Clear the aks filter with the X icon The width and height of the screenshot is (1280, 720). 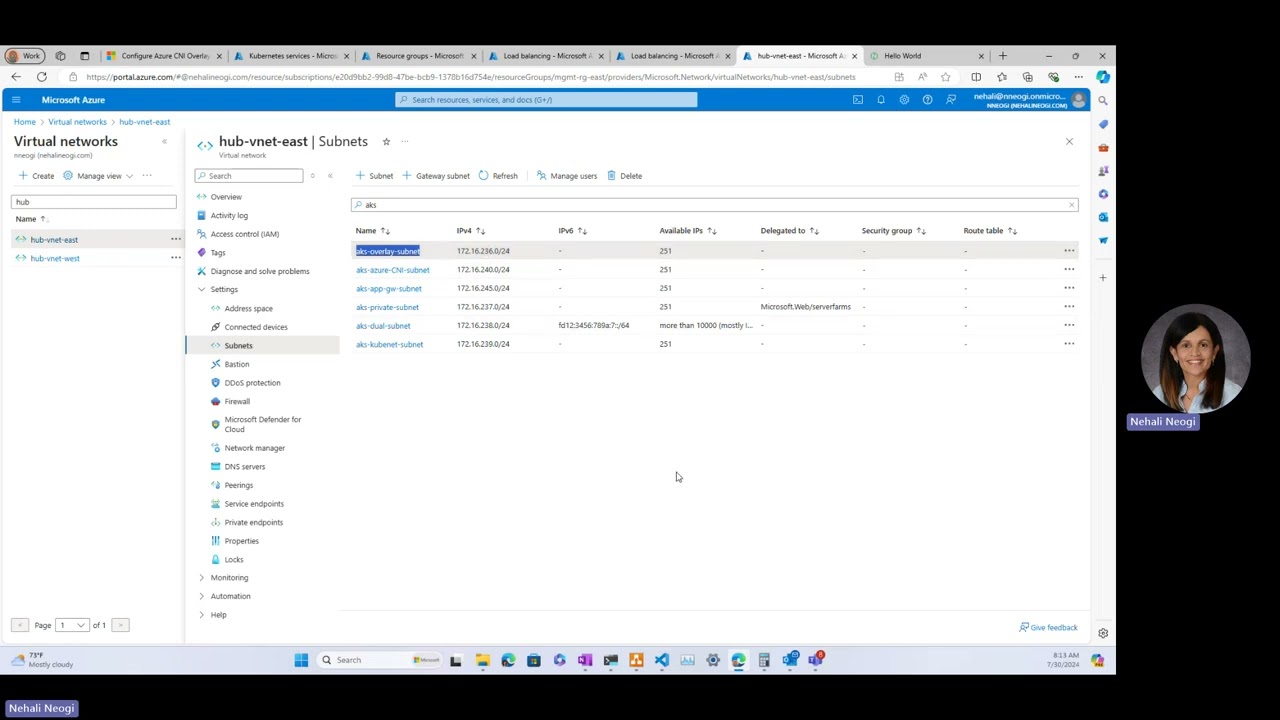1071,205
